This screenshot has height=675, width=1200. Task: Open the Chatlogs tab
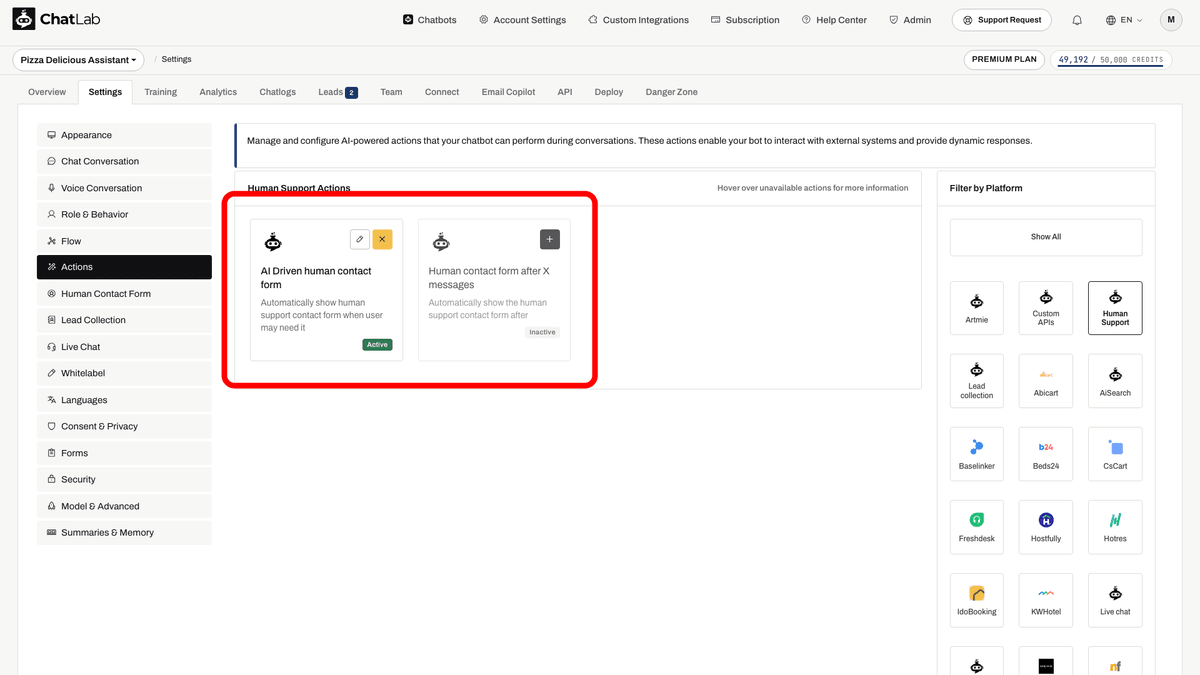[278, 92]
